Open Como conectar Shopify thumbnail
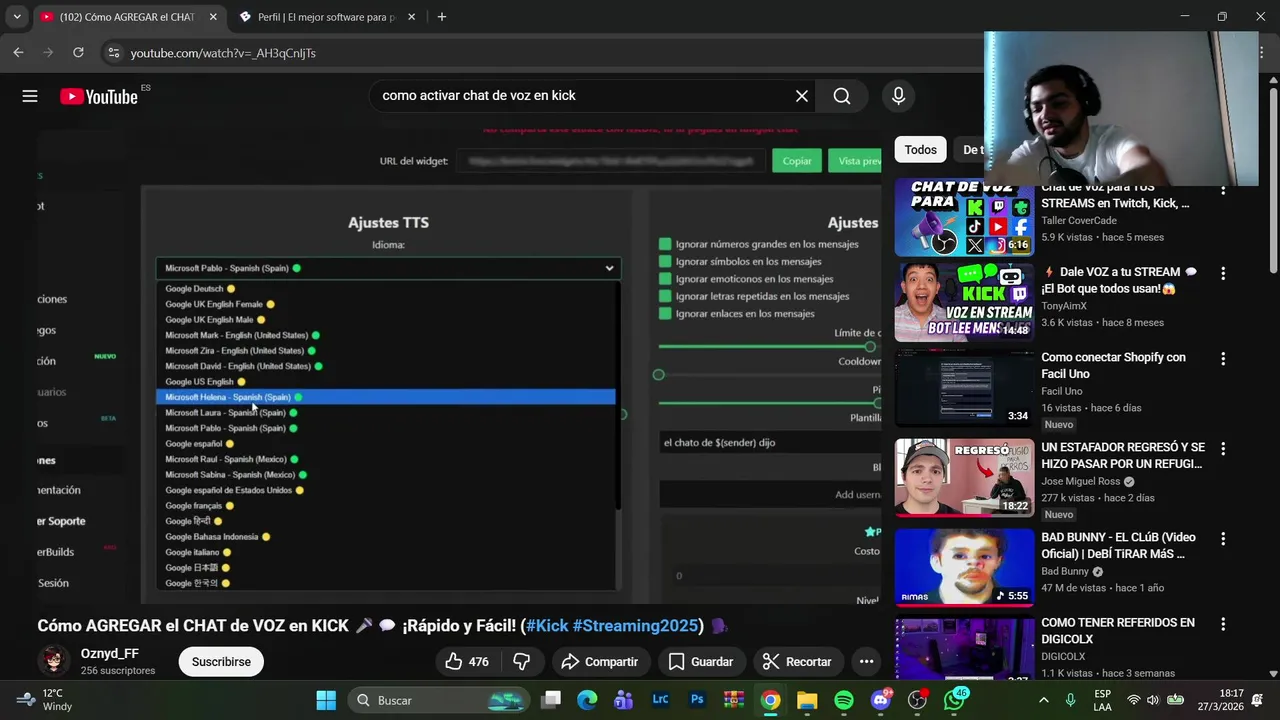 pyautogui.click(x=964, y=387)
